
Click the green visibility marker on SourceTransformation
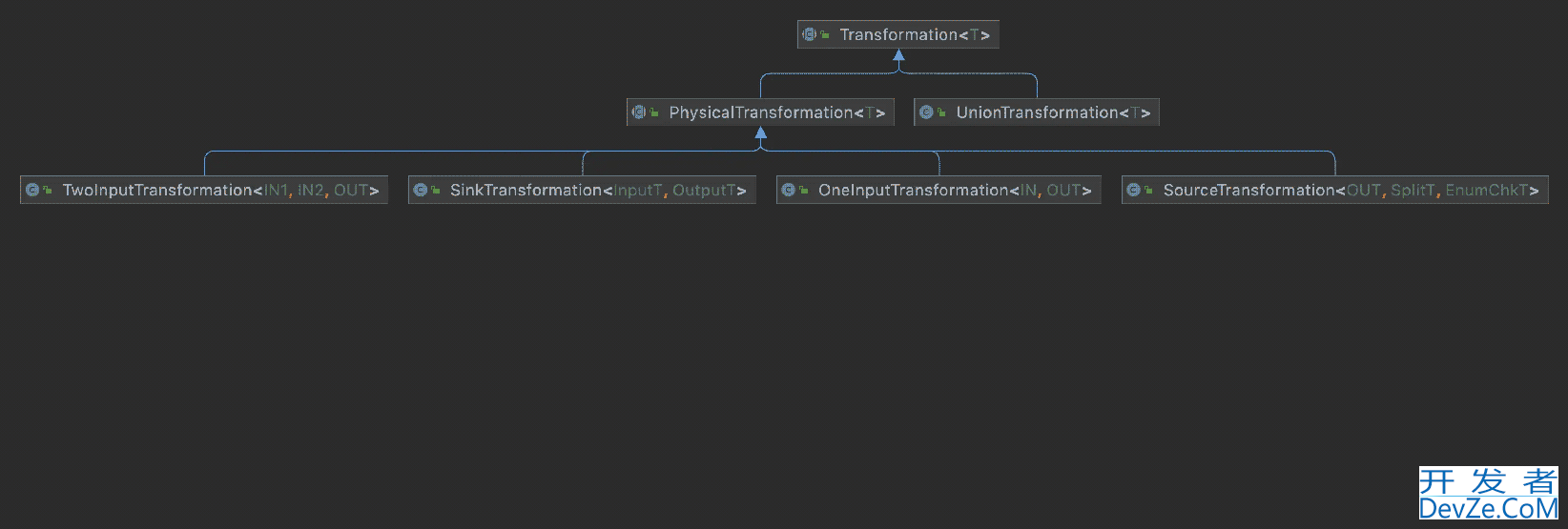tap(1149, 190)
